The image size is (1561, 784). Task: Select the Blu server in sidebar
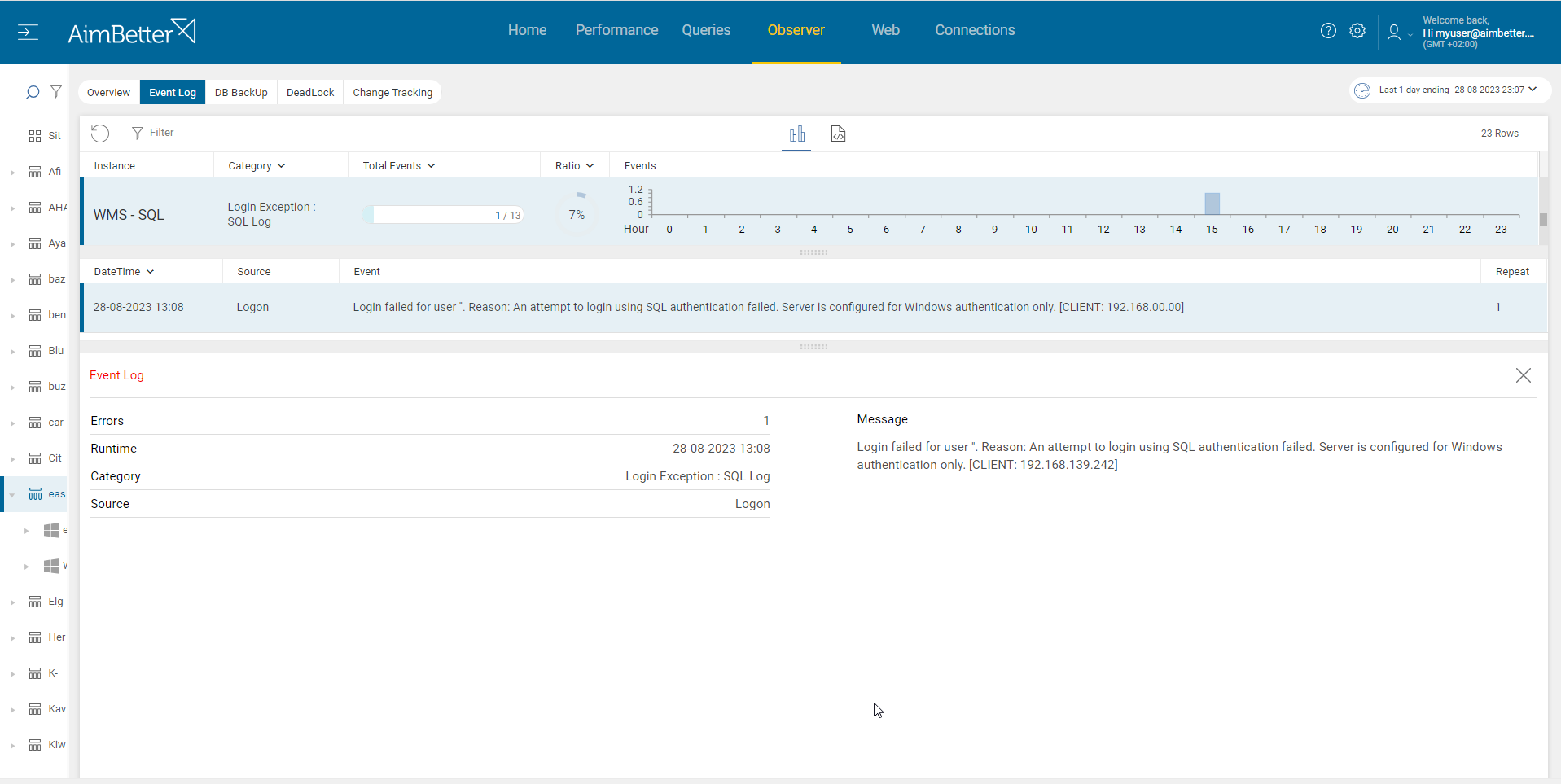[x=46, y=351]
